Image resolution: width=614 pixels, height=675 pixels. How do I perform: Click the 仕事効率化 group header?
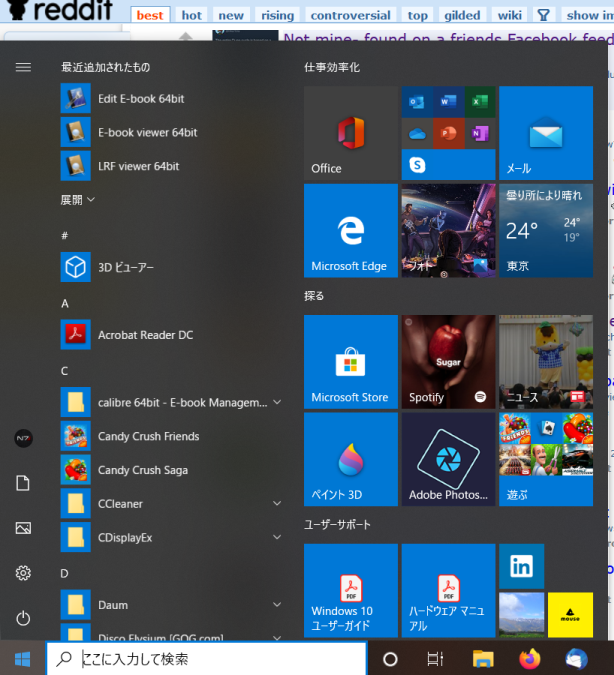click(332, 67)
